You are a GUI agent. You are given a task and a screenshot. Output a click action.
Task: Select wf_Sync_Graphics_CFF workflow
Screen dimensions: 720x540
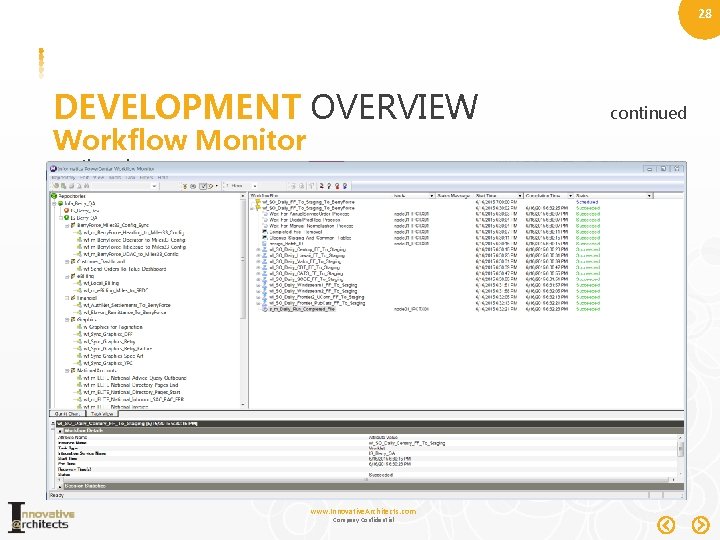pos(108,334)
